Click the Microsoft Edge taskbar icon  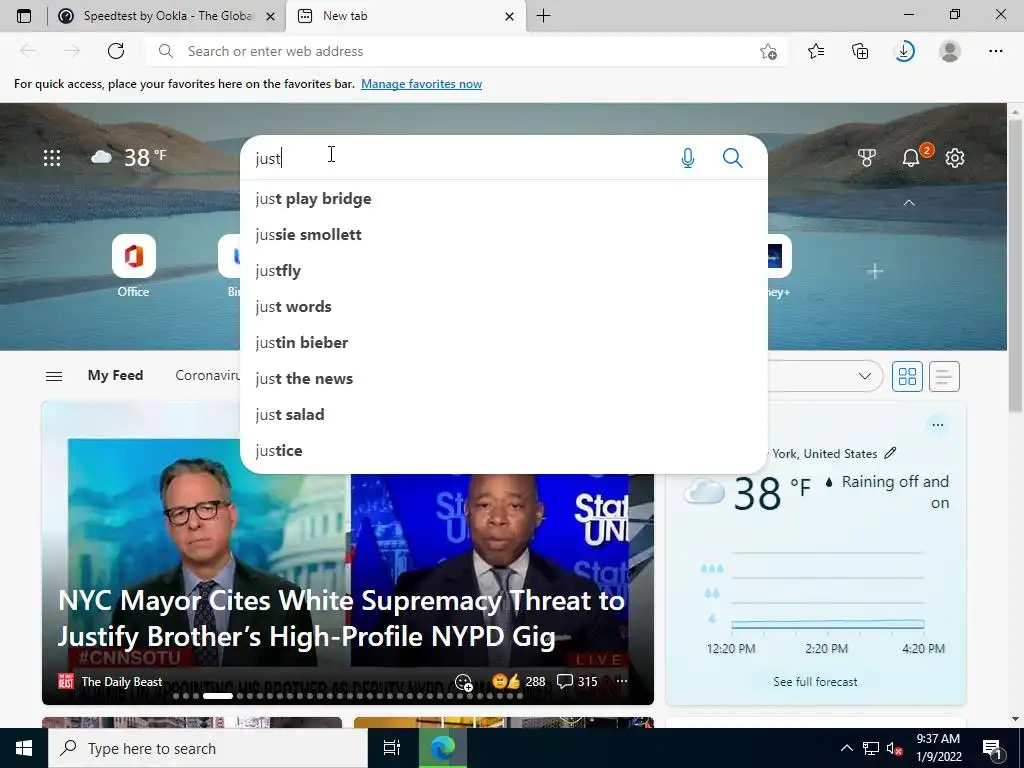point(442,748)
